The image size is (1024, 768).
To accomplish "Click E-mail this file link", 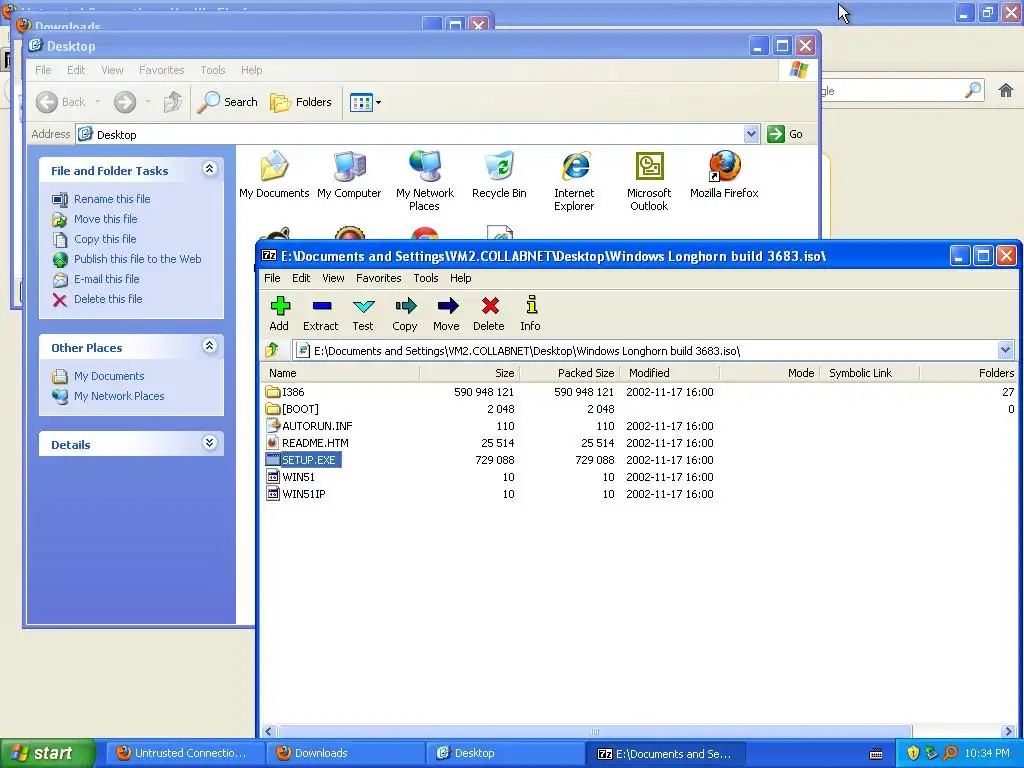I will click(106, 279).
